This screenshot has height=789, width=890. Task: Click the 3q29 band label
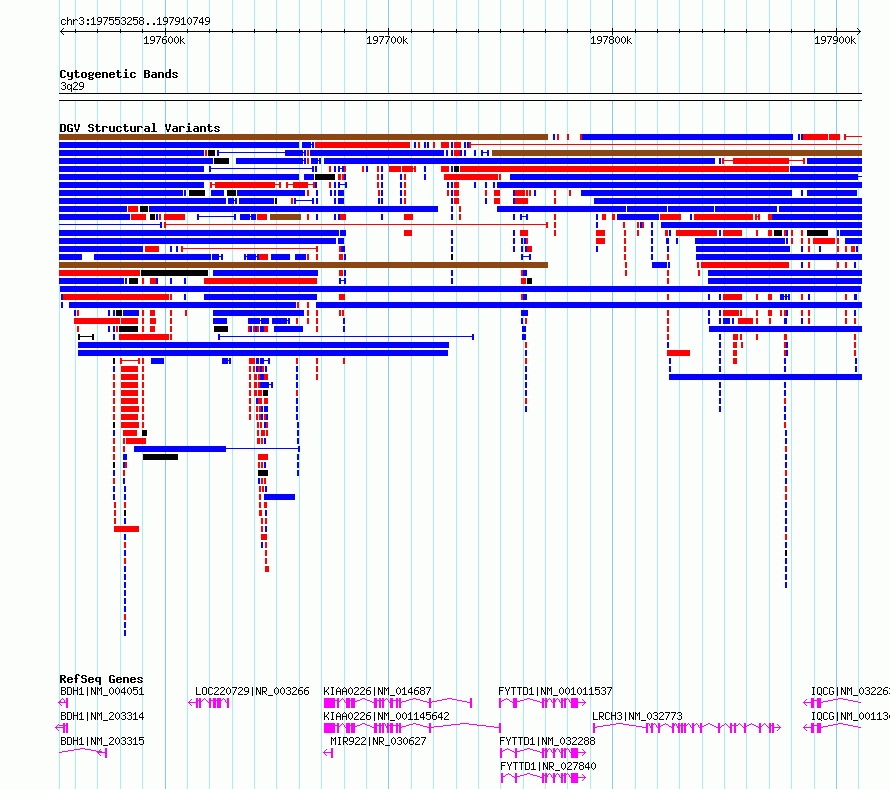click(x=72, y=86)
